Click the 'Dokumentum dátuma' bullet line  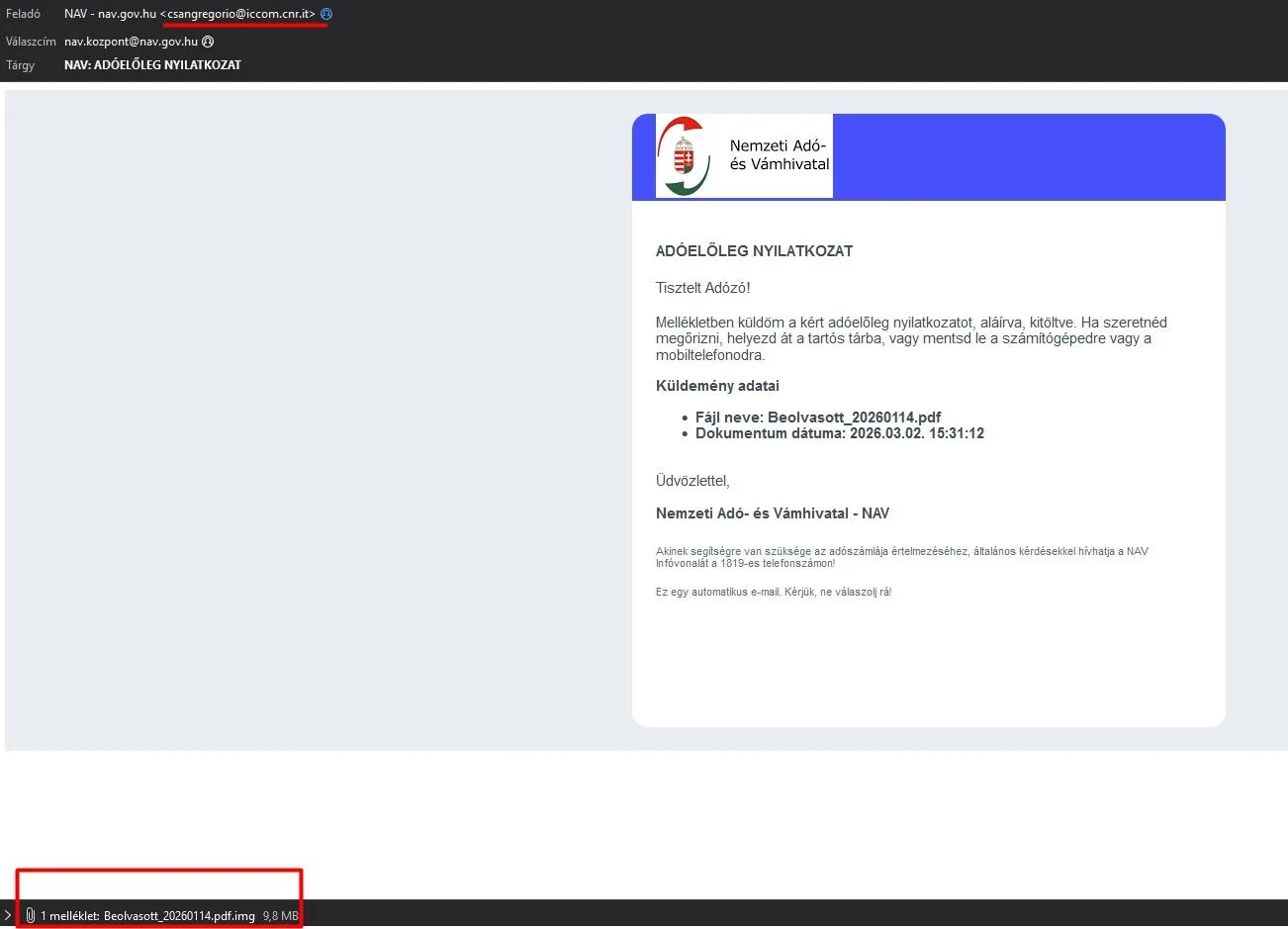pyautogui.click(x=839, y=433)
